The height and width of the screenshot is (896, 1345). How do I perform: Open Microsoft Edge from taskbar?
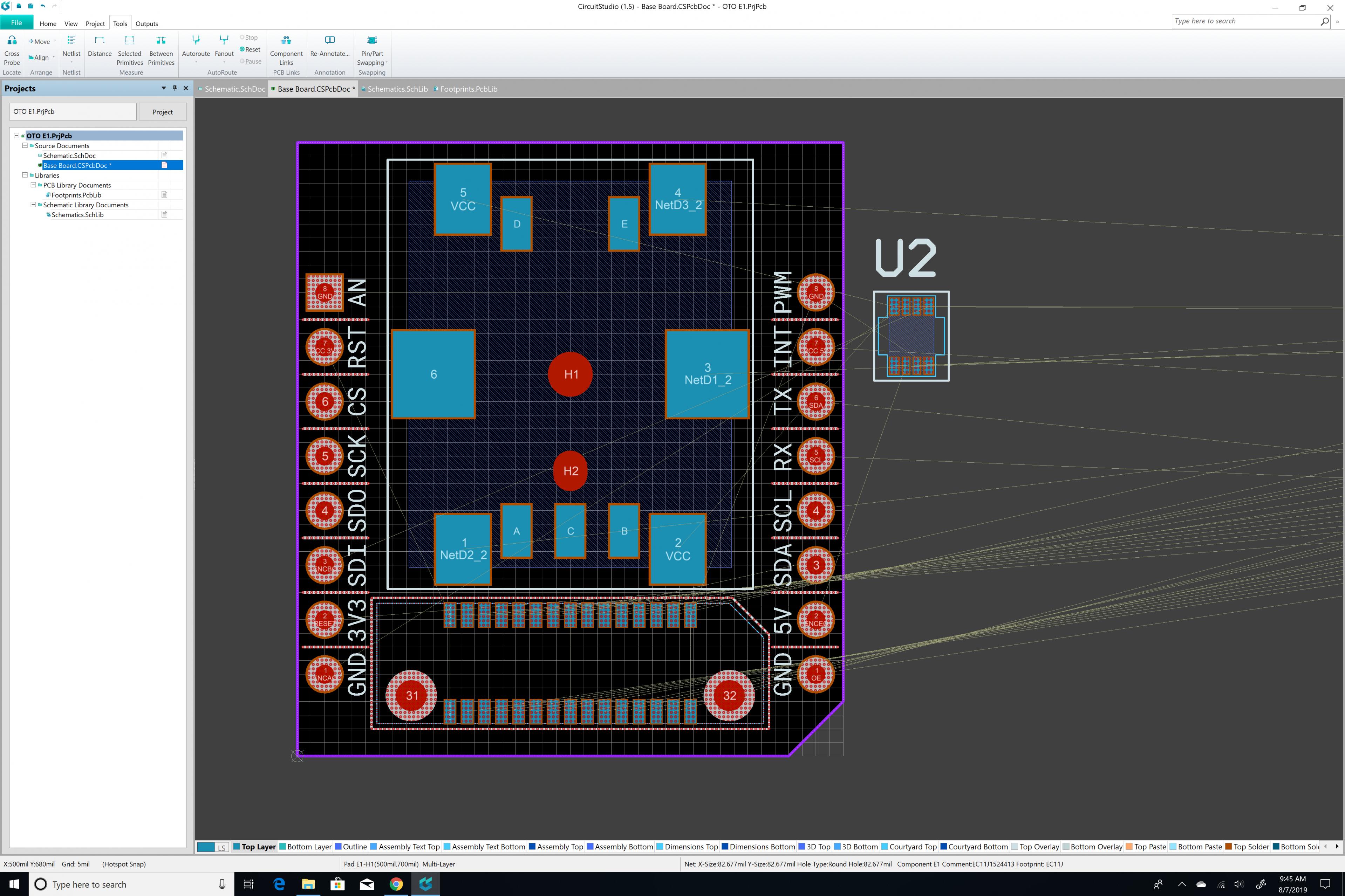(x=279, y=884)
